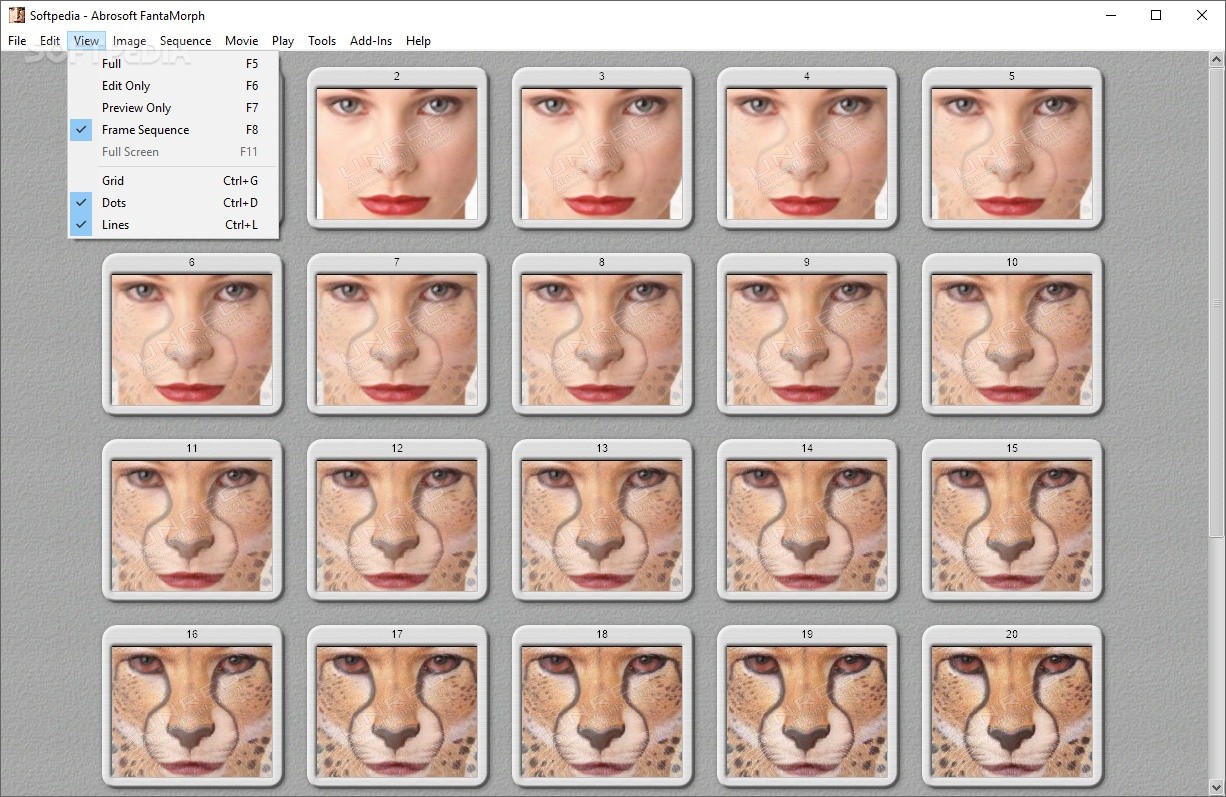Open the Image menu
1226x797 pixels.
coord(129,41)
